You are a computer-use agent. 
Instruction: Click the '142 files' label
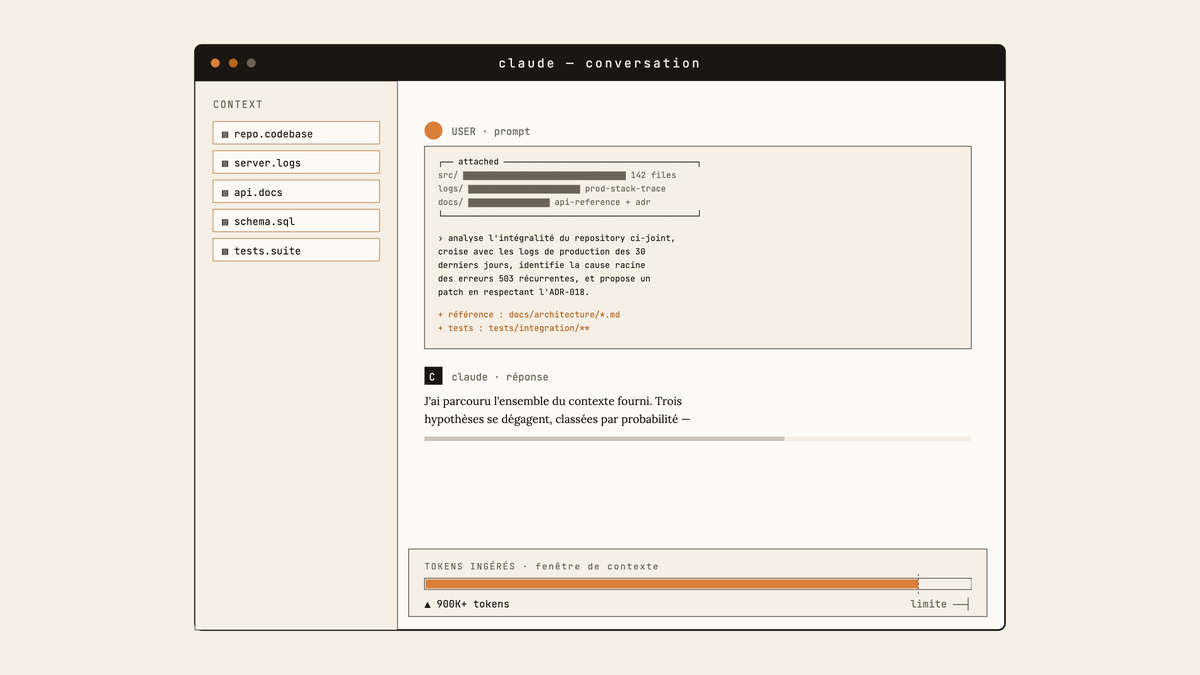pyautogui.click(x=653, y=175)
